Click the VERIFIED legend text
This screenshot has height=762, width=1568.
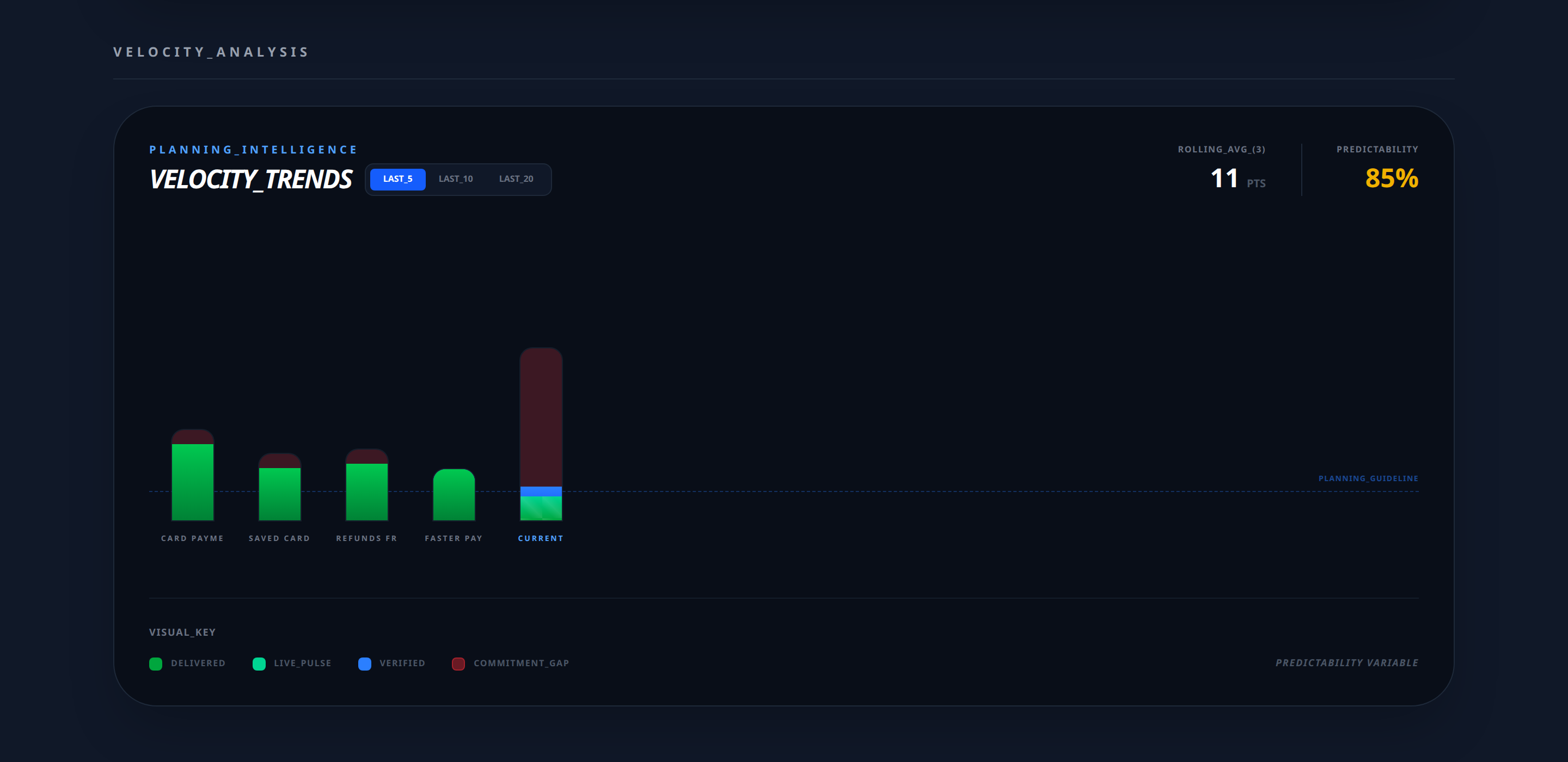point(402,663)
